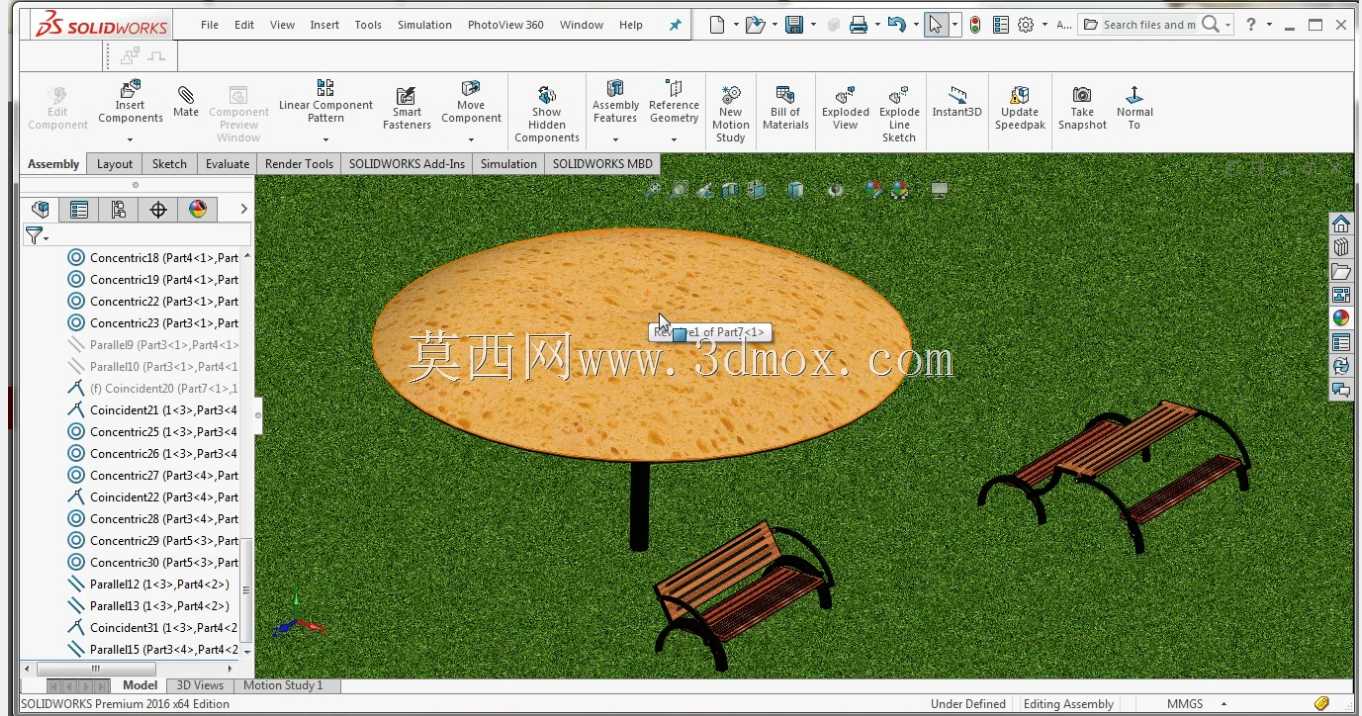Open Appearances, Scenes and Decals pane

tap(1341, 318)
